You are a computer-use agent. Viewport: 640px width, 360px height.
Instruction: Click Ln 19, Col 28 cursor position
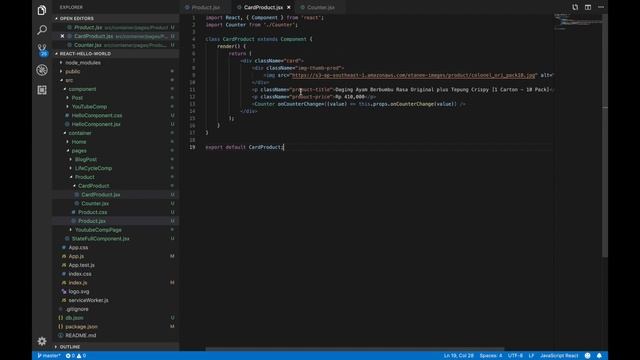click(458, 356)
